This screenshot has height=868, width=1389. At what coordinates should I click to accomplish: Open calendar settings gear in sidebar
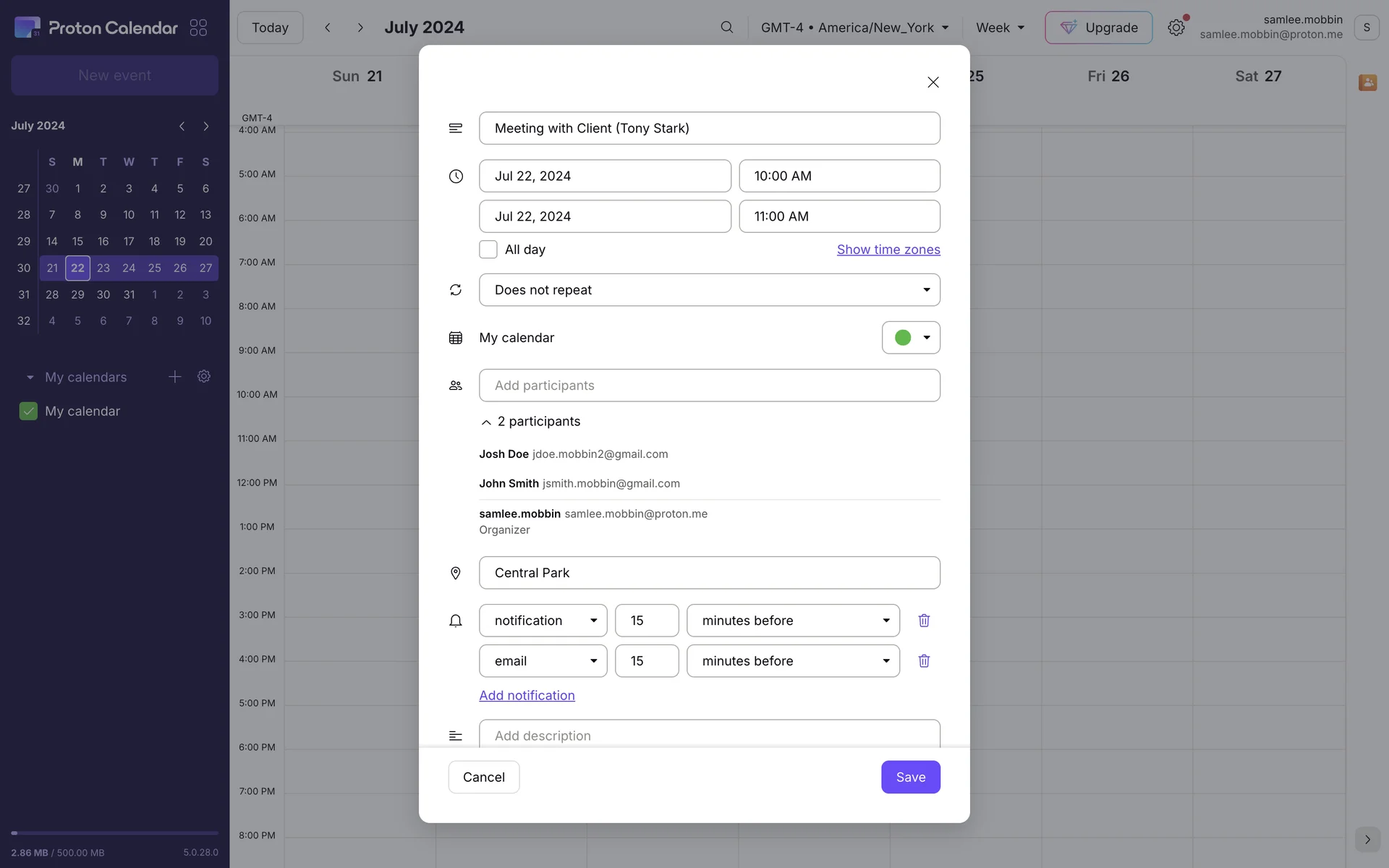click(204, 376)
